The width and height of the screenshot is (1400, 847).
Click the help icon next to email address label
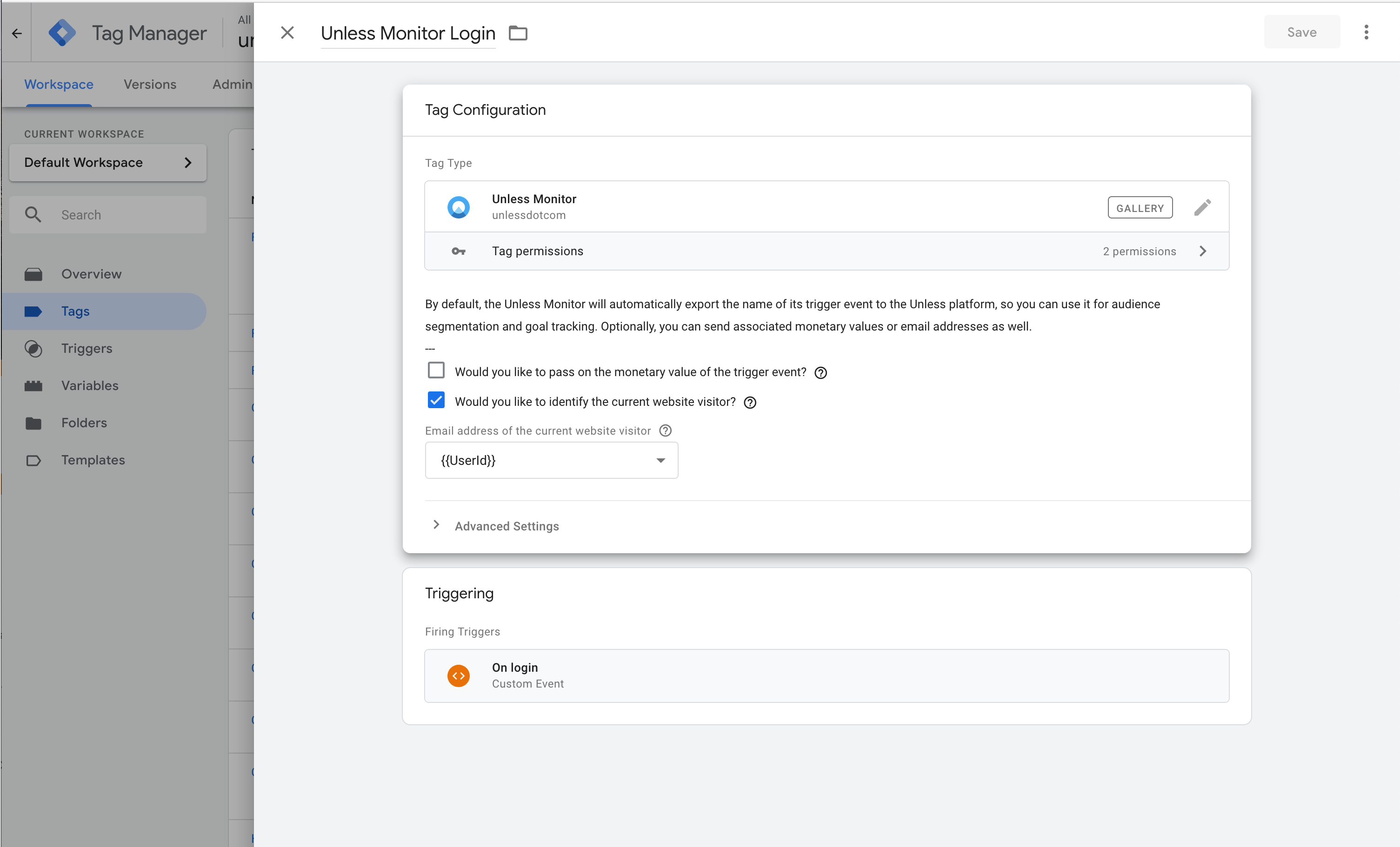pos(665,430)
